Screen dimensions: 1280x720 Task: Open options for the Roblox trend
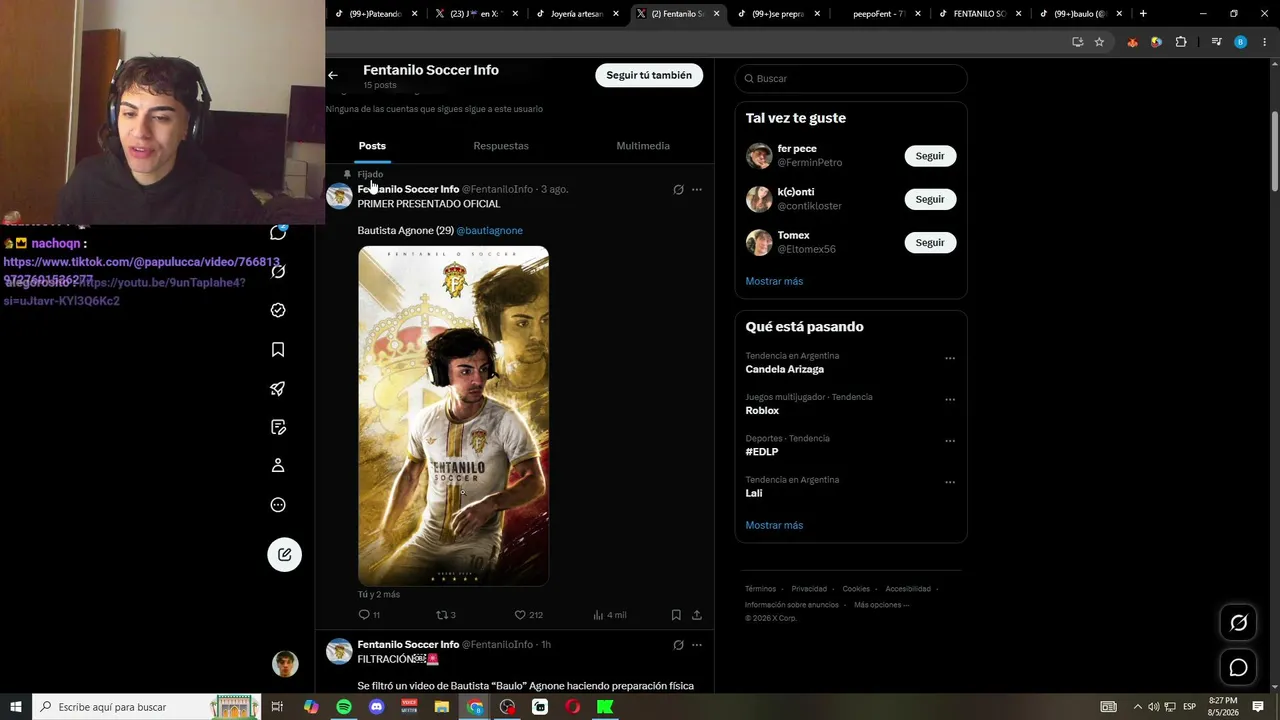pos(950,400)
